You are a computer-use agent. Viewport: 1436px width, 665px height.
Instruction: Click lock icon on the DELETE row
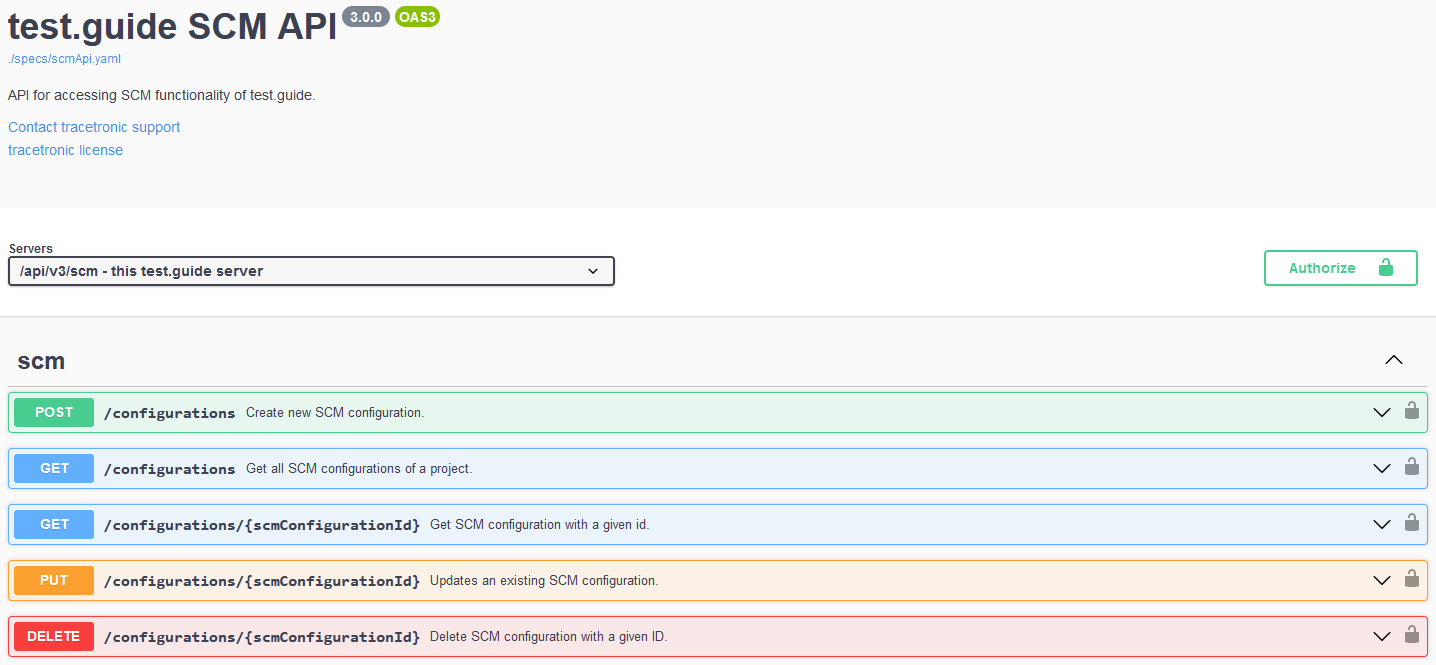pos(1411,635)
